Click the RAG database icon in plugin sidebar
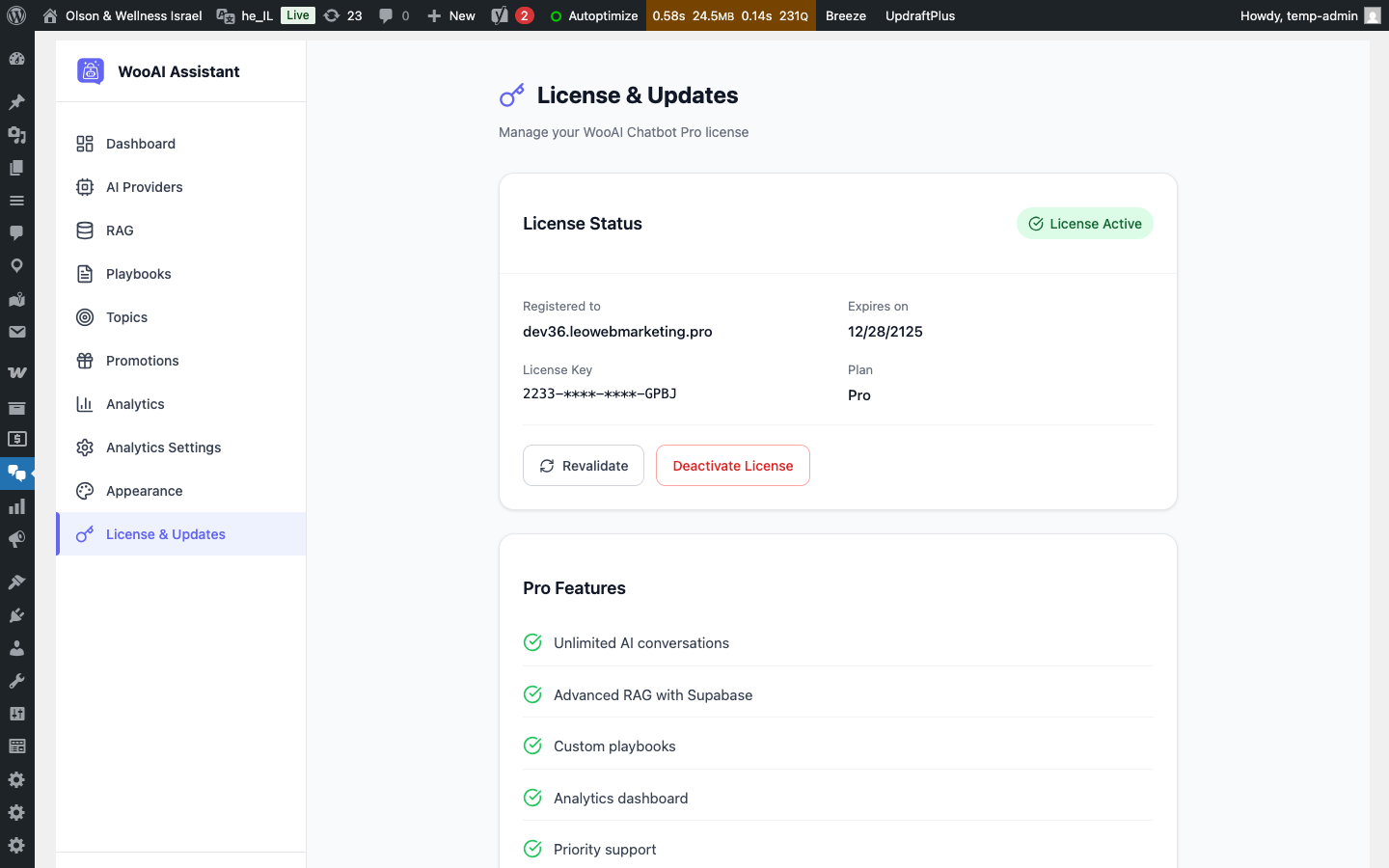This screenshot has width=1389, height=868. click(x=85, y=230)
